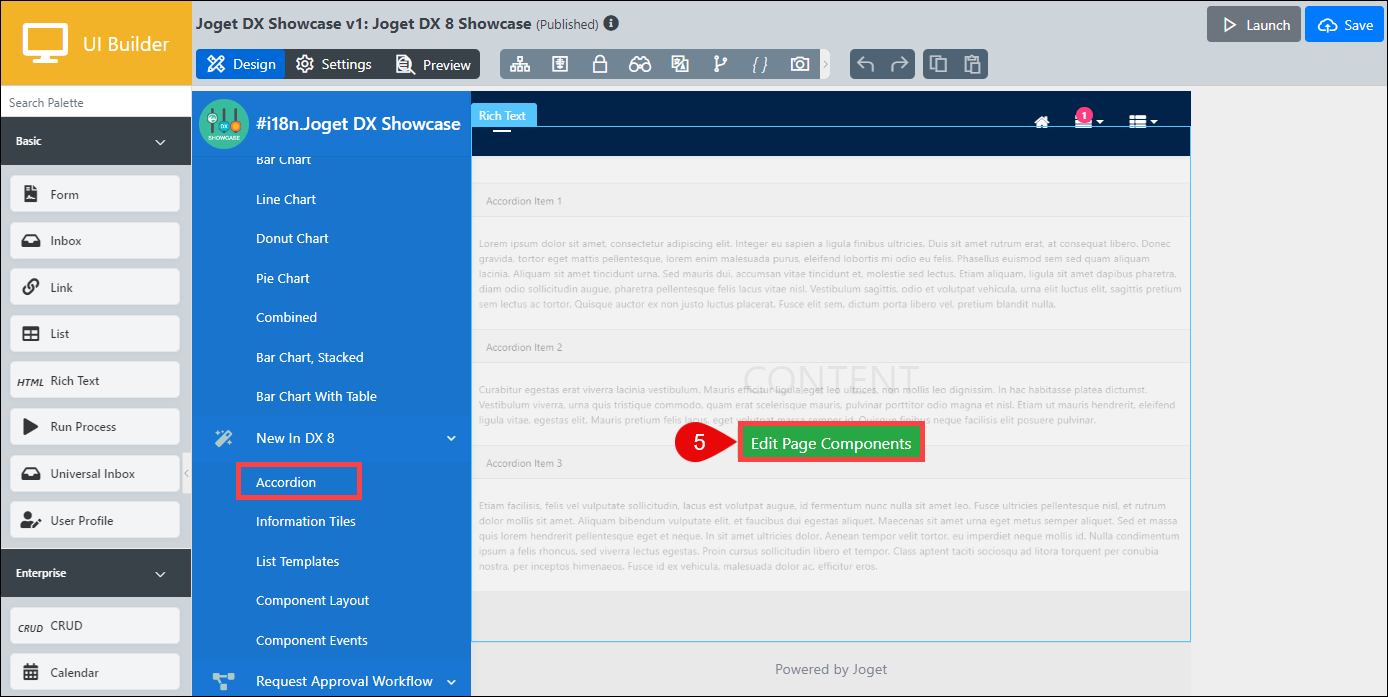Click in the Search Palette field
Viewport: 1388px width, 697px height.
[x=95, y=102]
